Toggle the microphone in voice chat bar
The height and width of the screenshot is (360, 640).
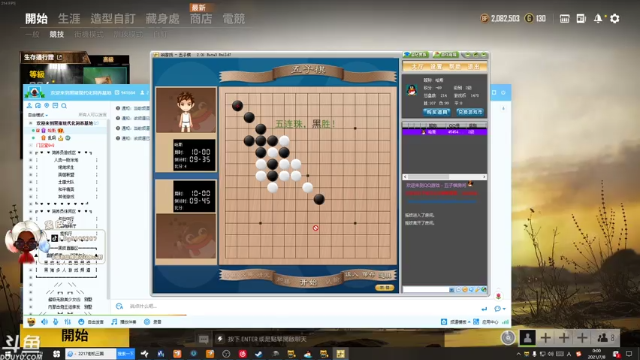[56, 322]
